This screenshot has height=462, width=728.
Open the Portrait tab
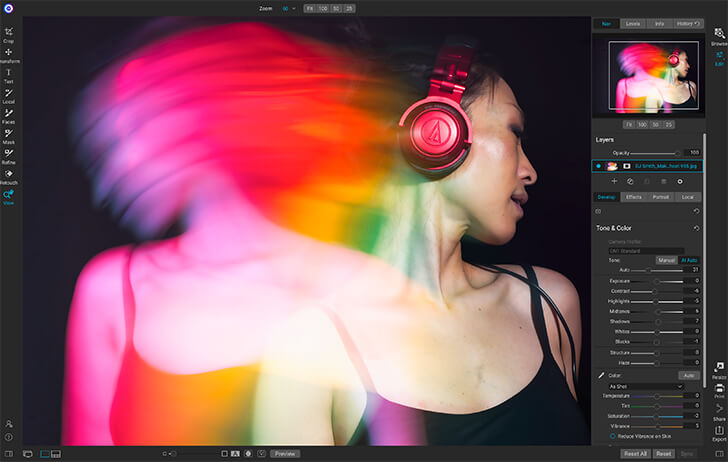[x=660, y=197]
